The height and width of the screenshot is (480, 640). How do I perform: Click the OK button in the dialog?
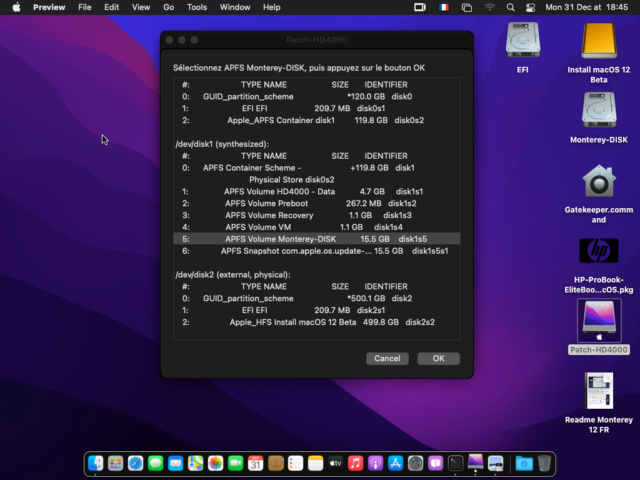click(x=438, y=358)
